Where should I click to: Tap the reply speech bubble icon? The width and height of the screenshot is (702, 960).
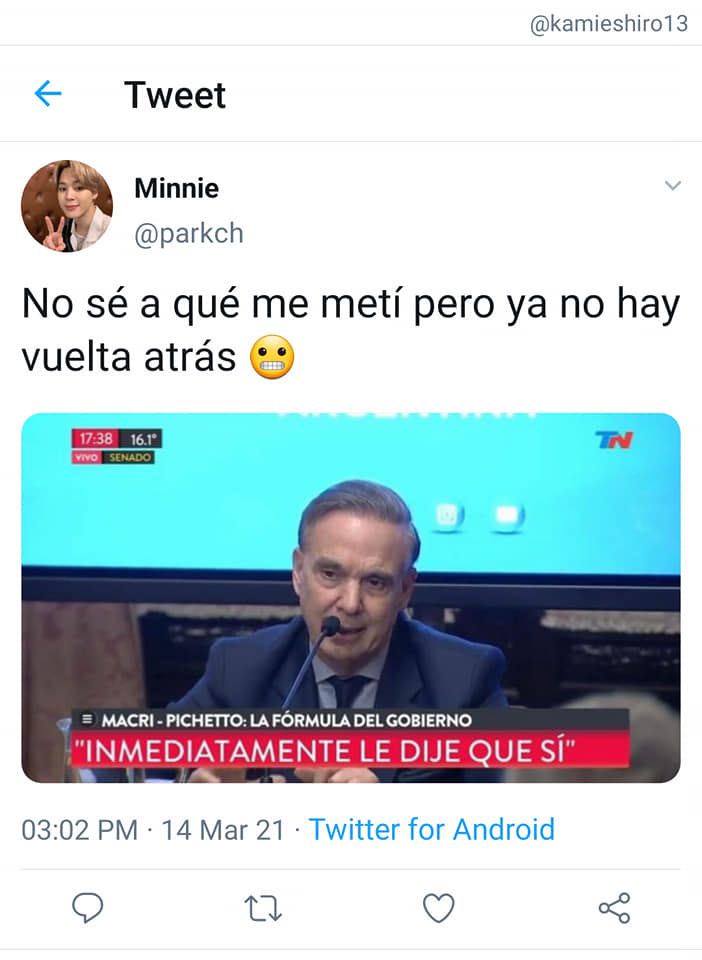88,907
